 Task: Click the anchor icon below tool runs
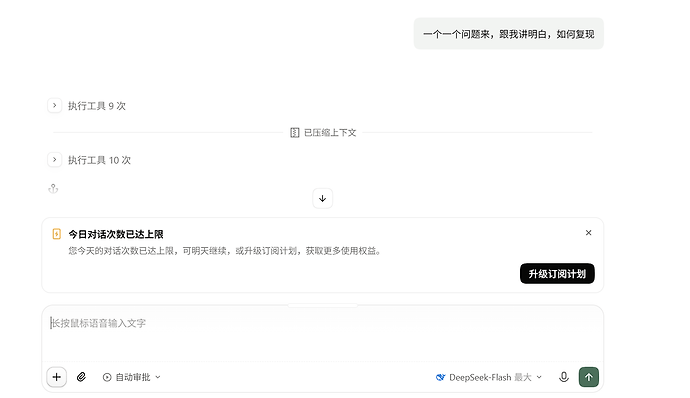point(53,188)
